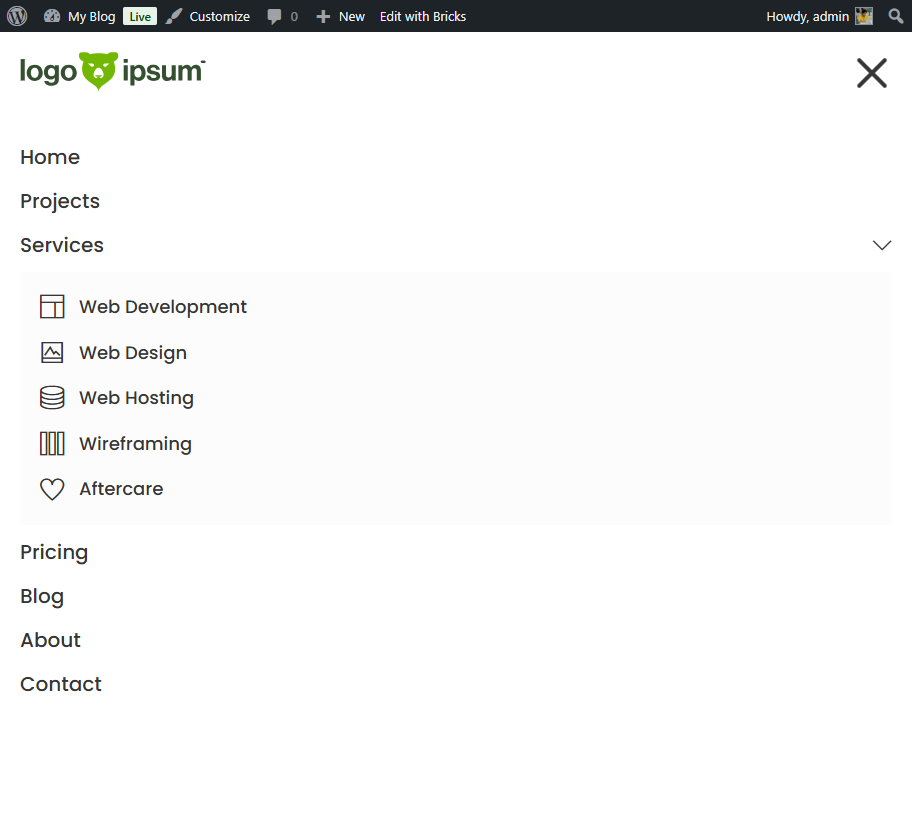Open the Pricing menu item
Viewport: 912px width, 837px height.
(x=54, y=552)
